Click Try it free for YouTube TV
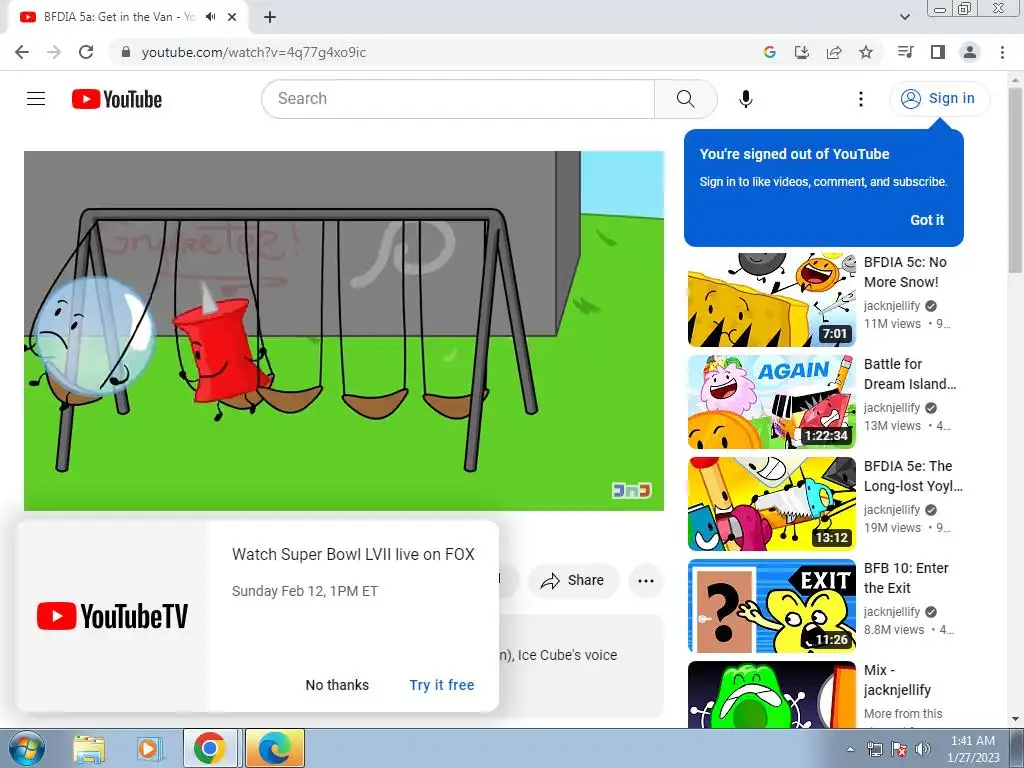 (441, 685)
